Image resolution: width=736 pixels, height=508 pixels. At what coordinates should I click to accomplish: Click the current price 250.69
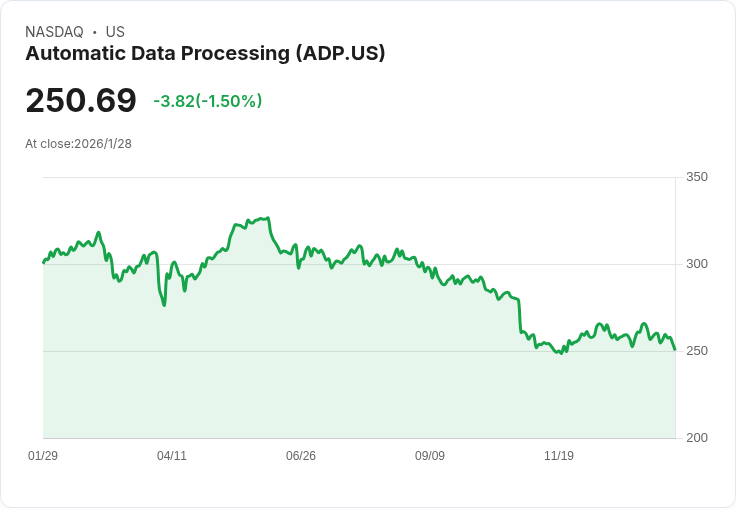click(81, 101)
